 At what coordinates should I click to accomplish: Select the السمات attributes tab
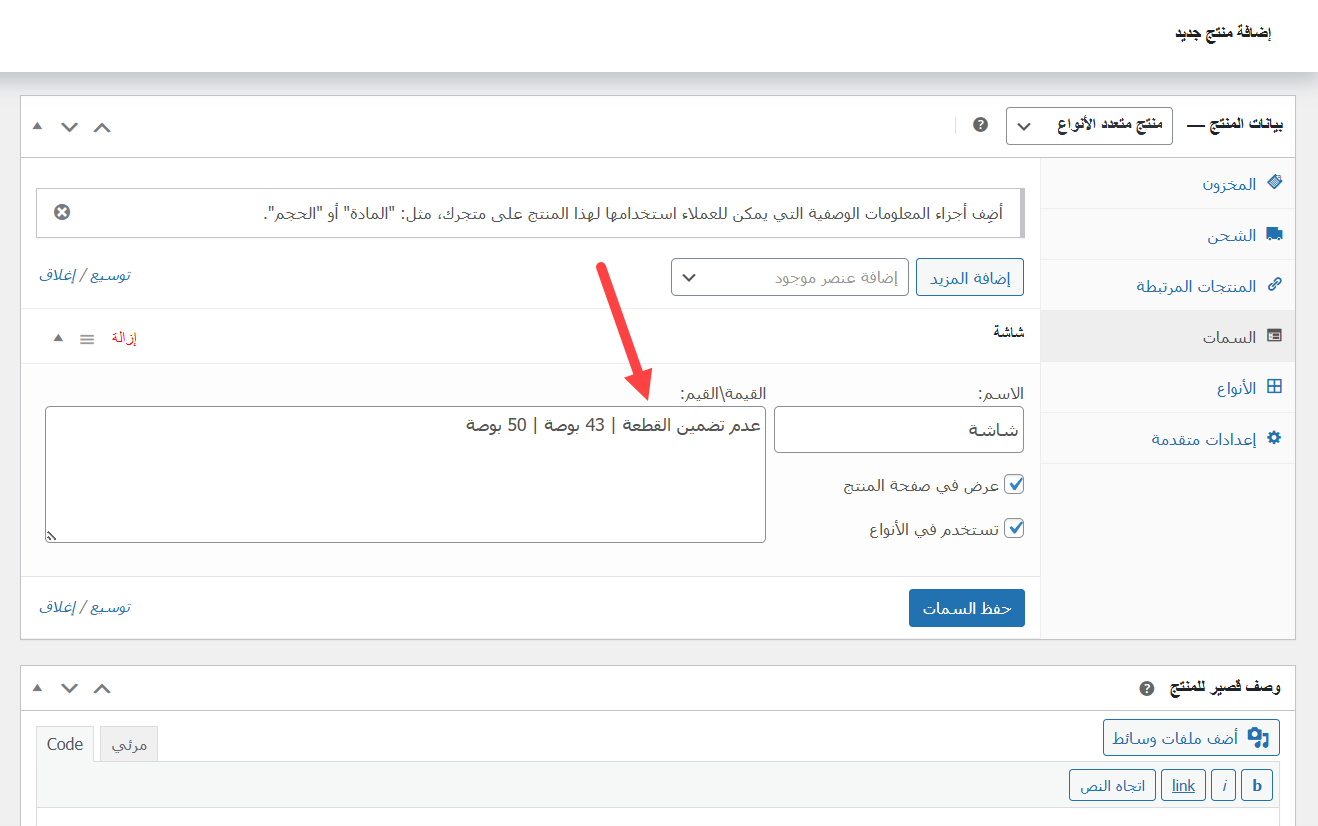1168,337
